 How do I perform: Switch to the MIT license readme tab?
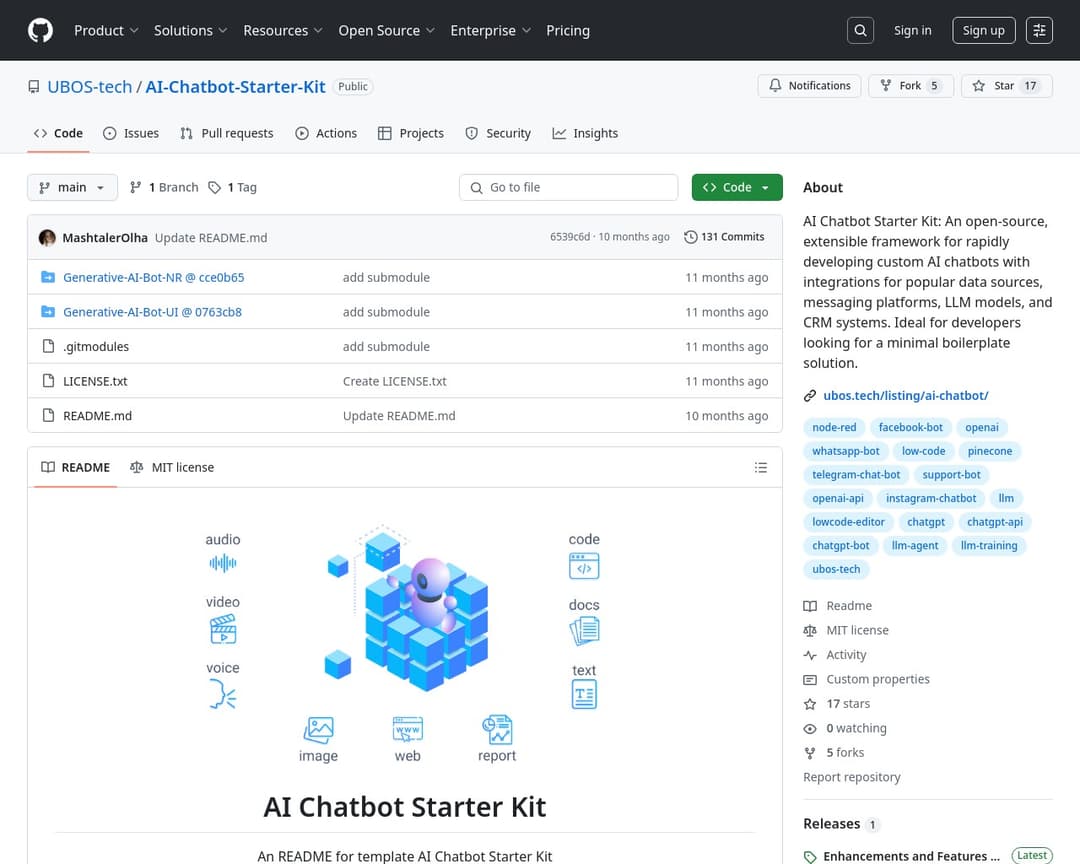tap(172, 468)
